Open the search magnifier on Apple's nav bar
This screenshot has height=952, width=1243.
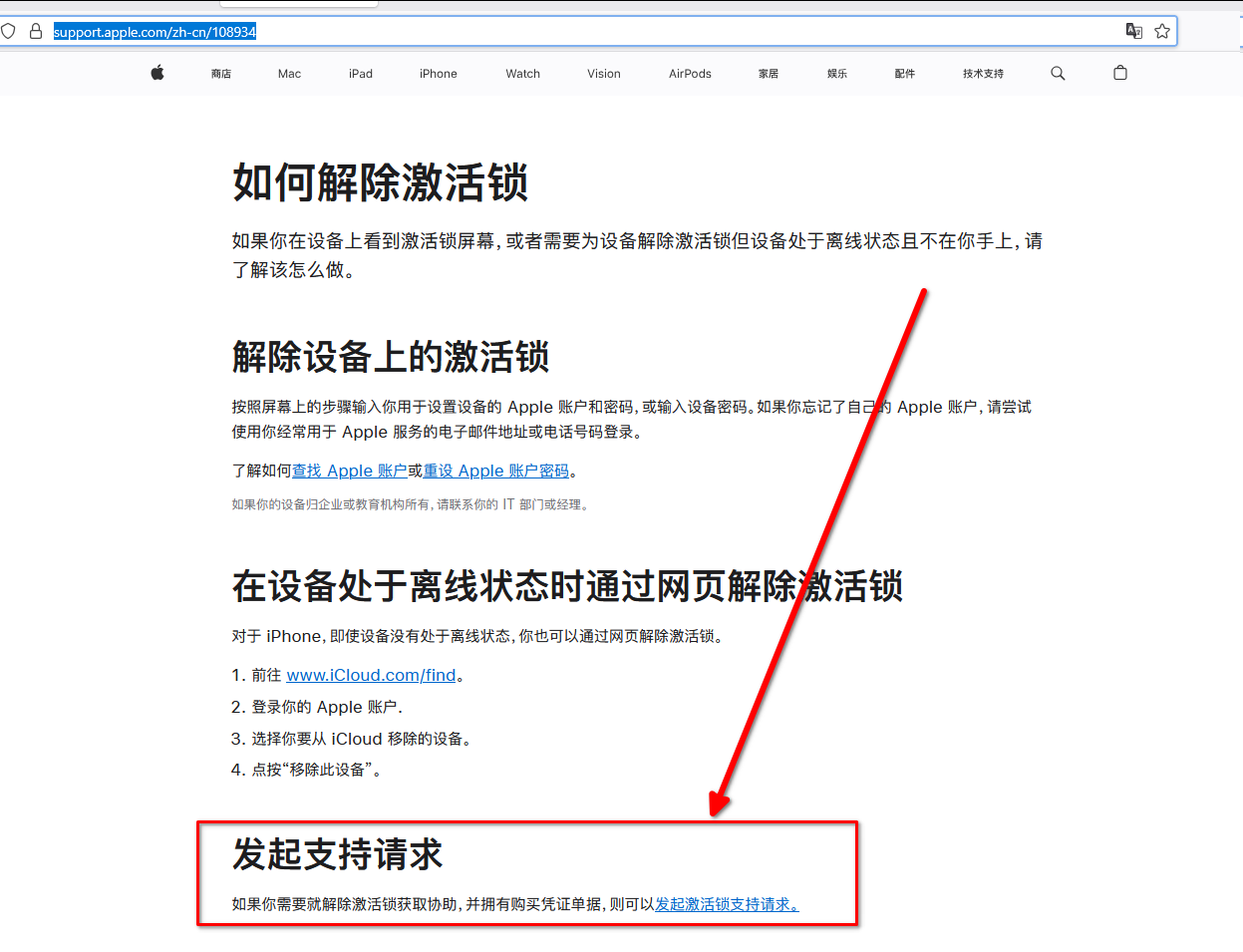(x=1058, y=73)
